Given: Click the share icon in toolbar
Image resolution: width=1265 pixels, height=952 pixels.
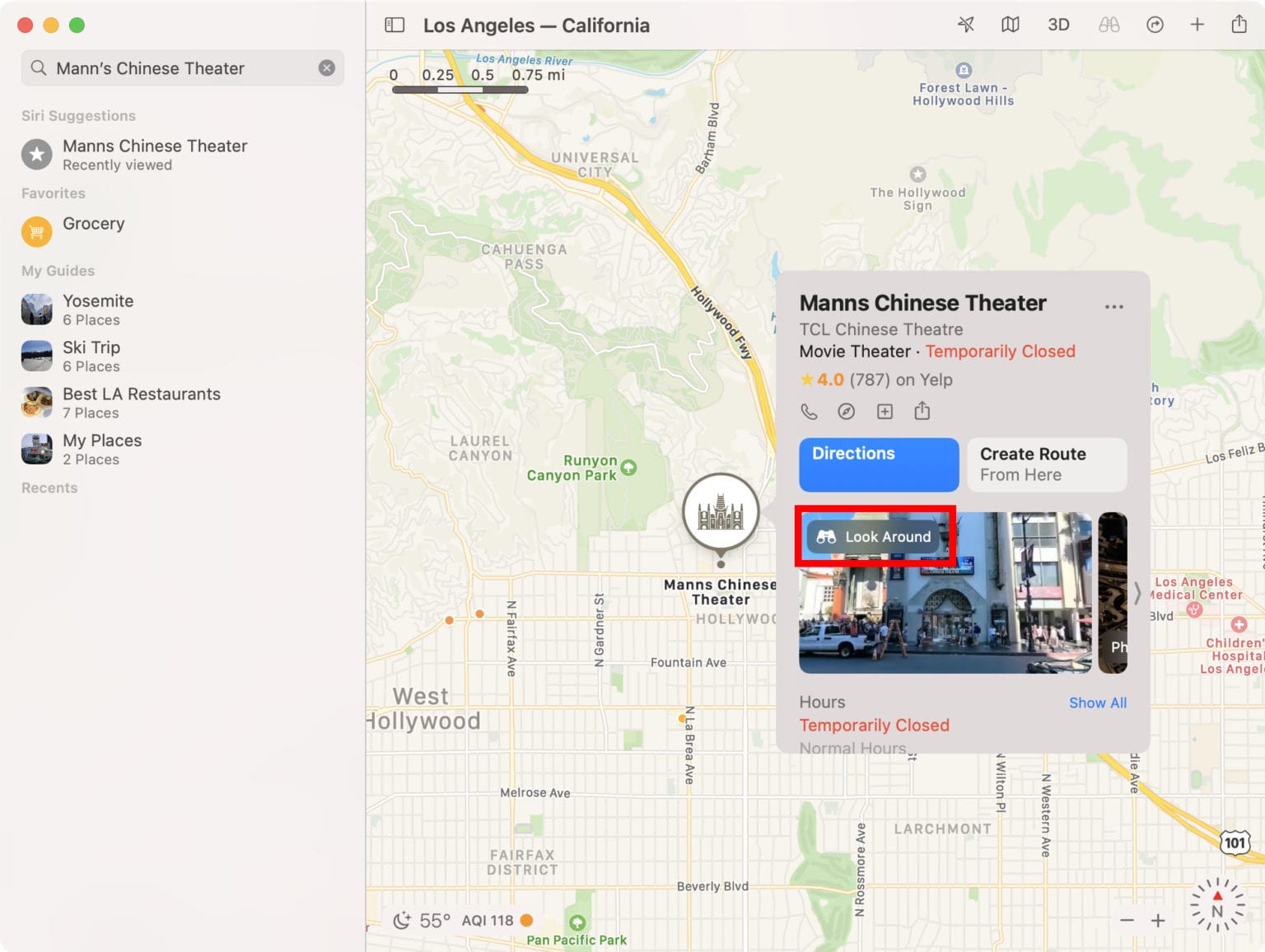Looking at the screenshot, I should pyautogui.click(x=1239, y=25).
